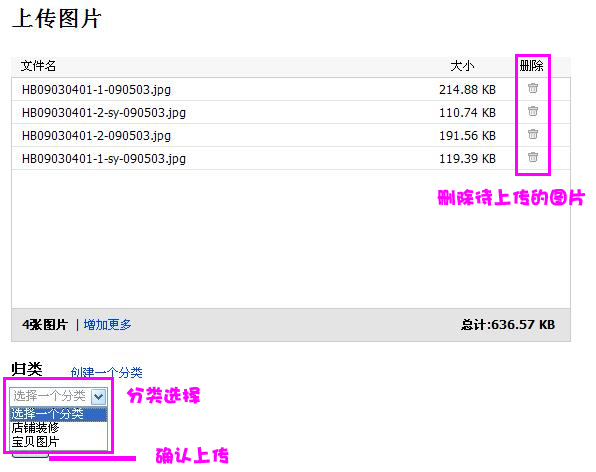Delete HB09030401-1-090503.jpg using its trash icon
Viewport: 596px width, 472px height.
coord(533,88)
